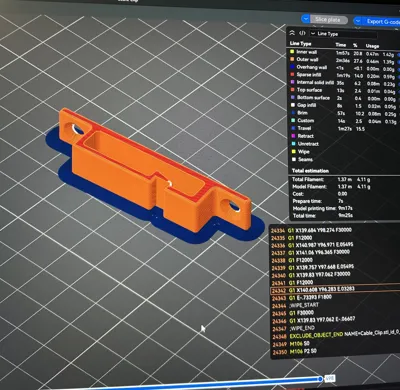Click the white Gap infill legend icon
The height and width of the screenshot is (390, 400).
coord(293,105)
